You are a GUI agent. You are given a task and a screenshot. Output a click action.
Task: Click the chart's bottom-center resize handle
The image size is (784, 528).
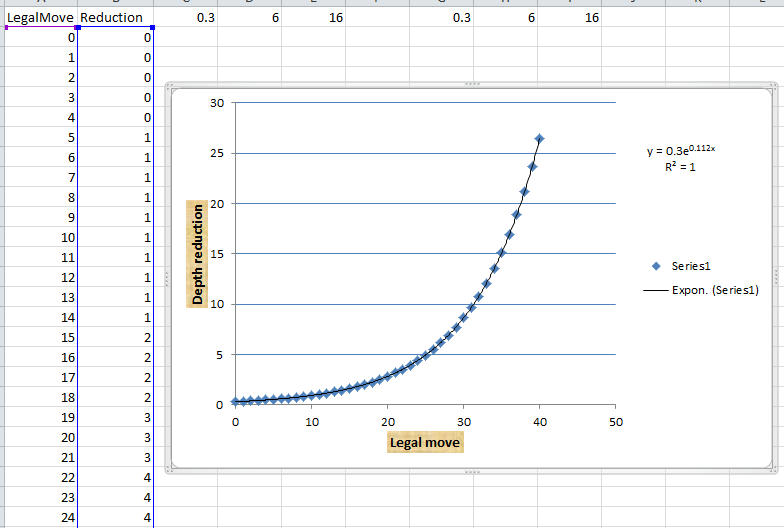472,470
